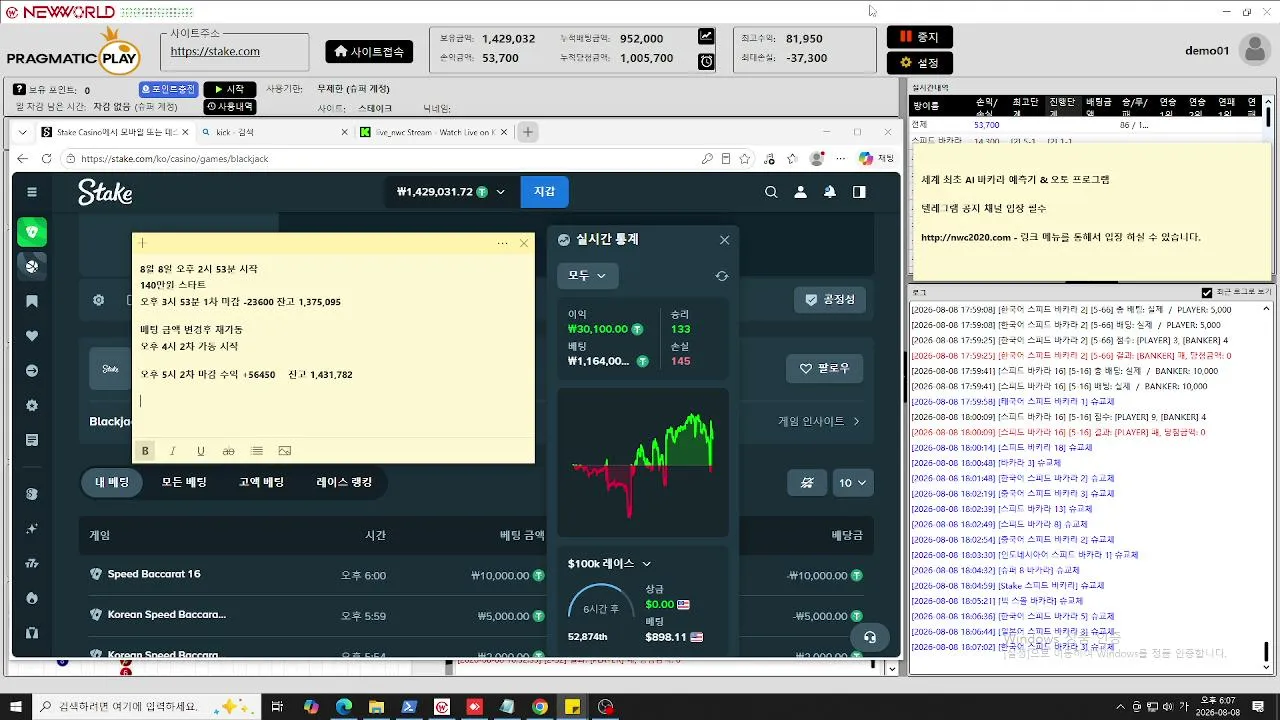Select the 내 베팅 tab
Screen dimensions: 1280x720
point(112,482)
